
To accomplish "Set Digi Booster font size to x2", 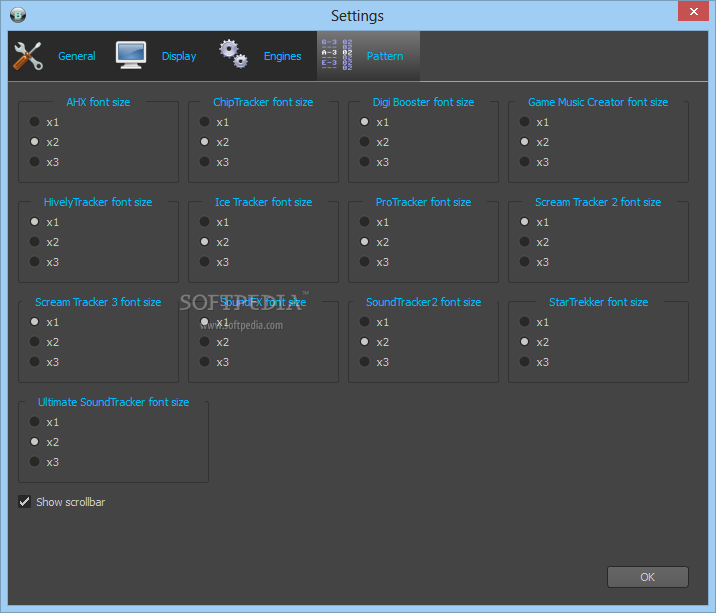I will pos(364,142).
